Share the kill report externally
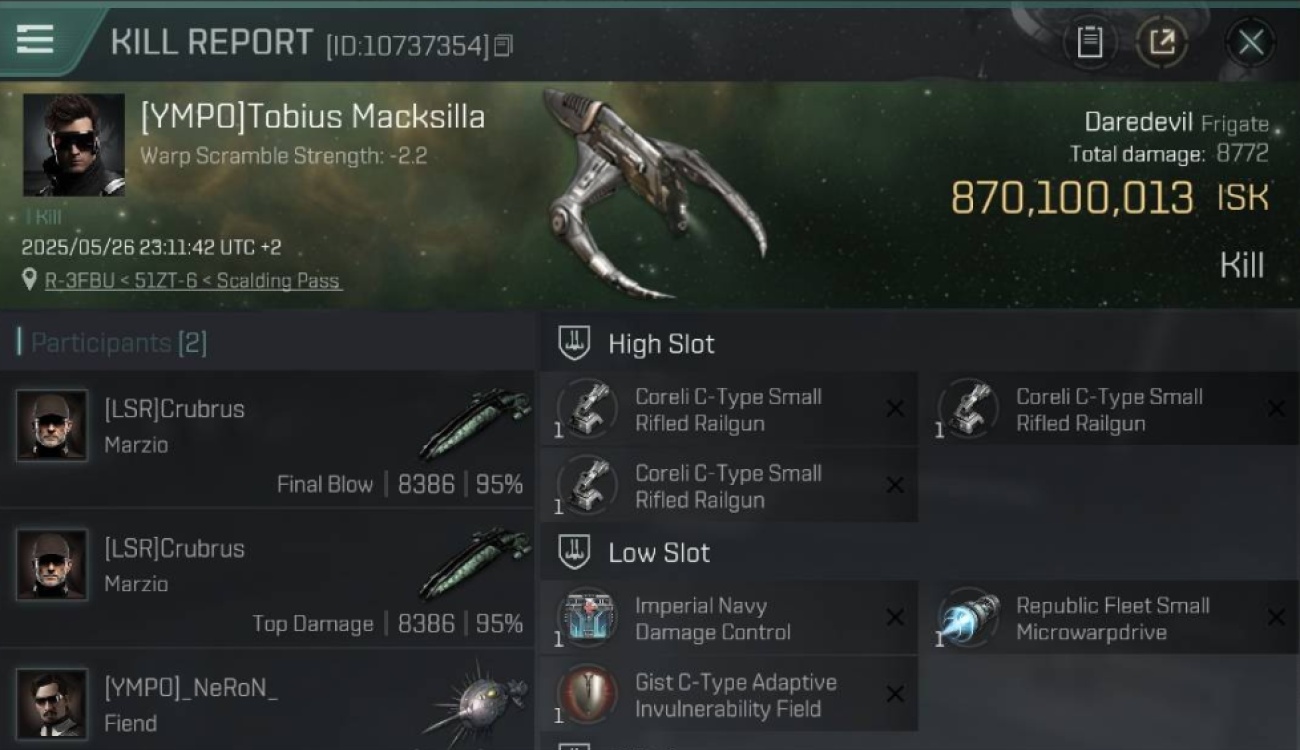 tap(1162, 42)
